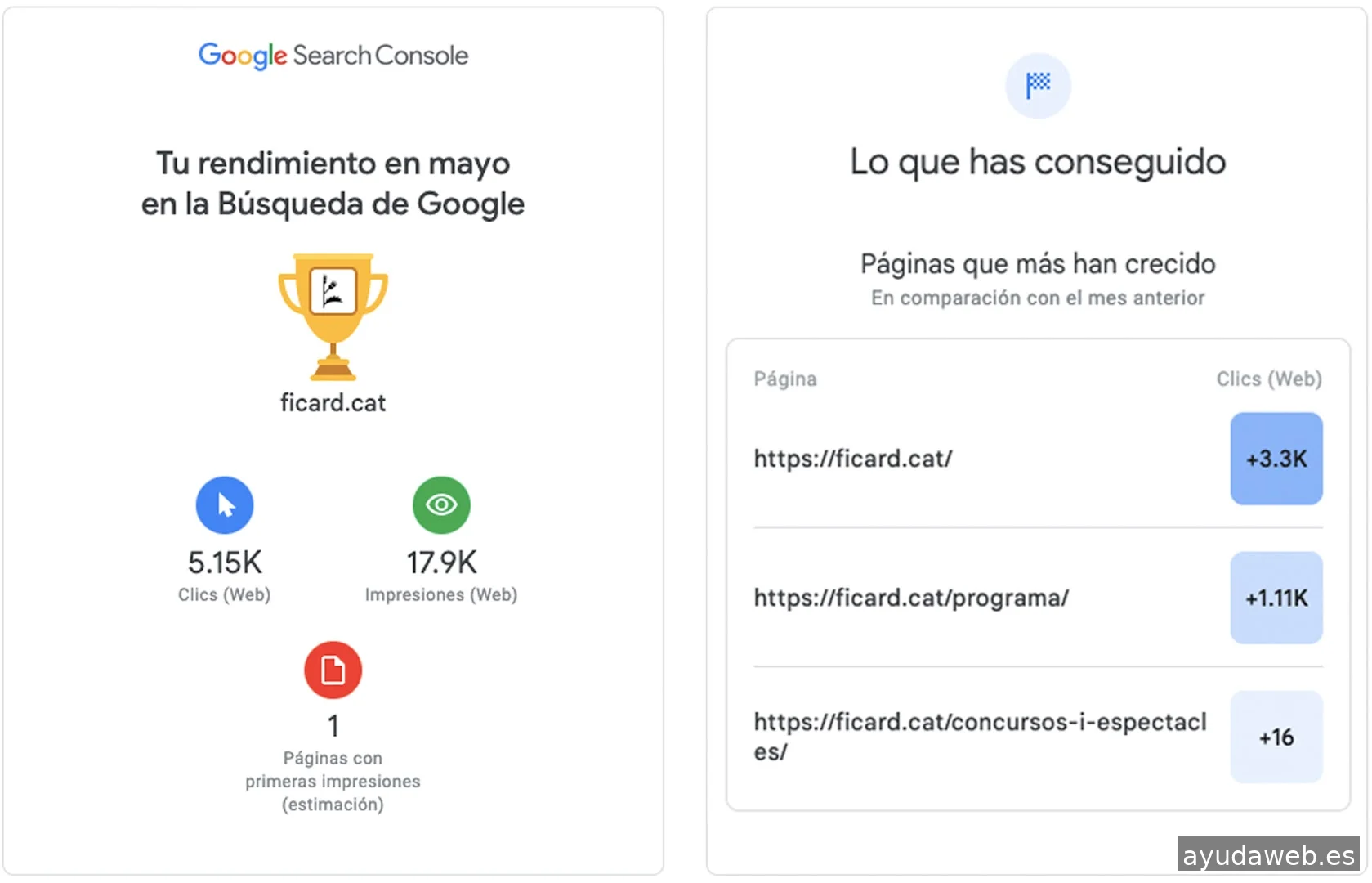The image size is (1372, 883).
Task: Click the +16 clicks badge
Action: tap(1276, 737)
